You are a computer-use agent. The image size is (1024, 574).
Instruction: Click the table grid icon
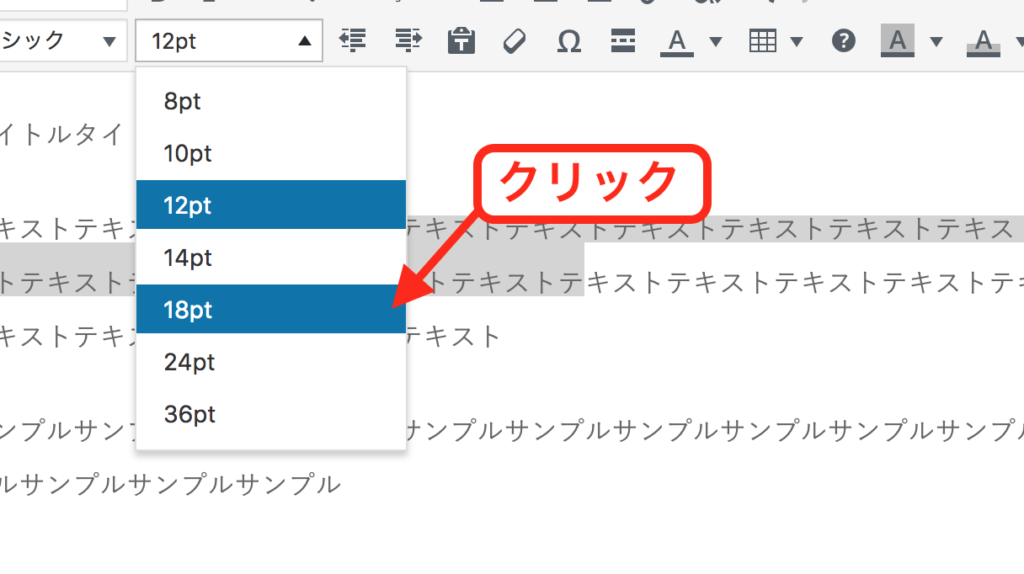point(763,41)
